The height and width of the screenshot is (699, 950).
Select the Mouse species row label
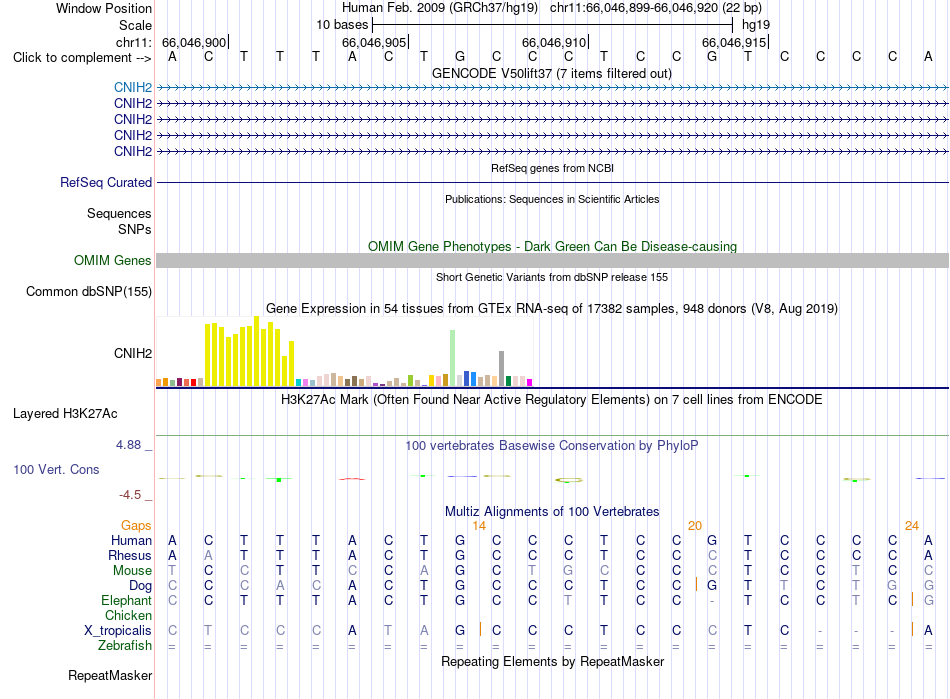click(132, 571)
